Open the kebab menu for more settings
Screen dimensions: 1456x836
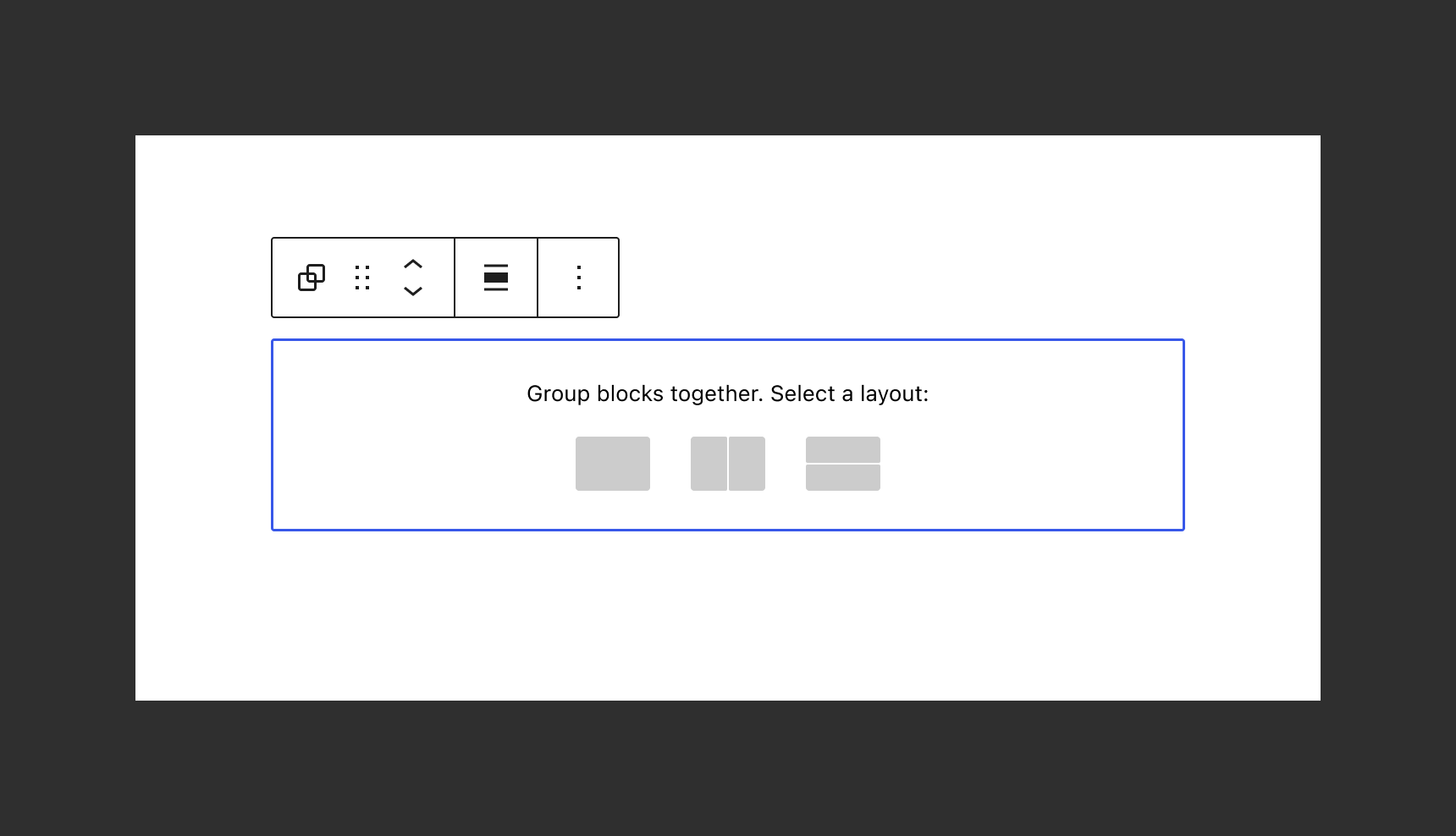coord(578,278)
